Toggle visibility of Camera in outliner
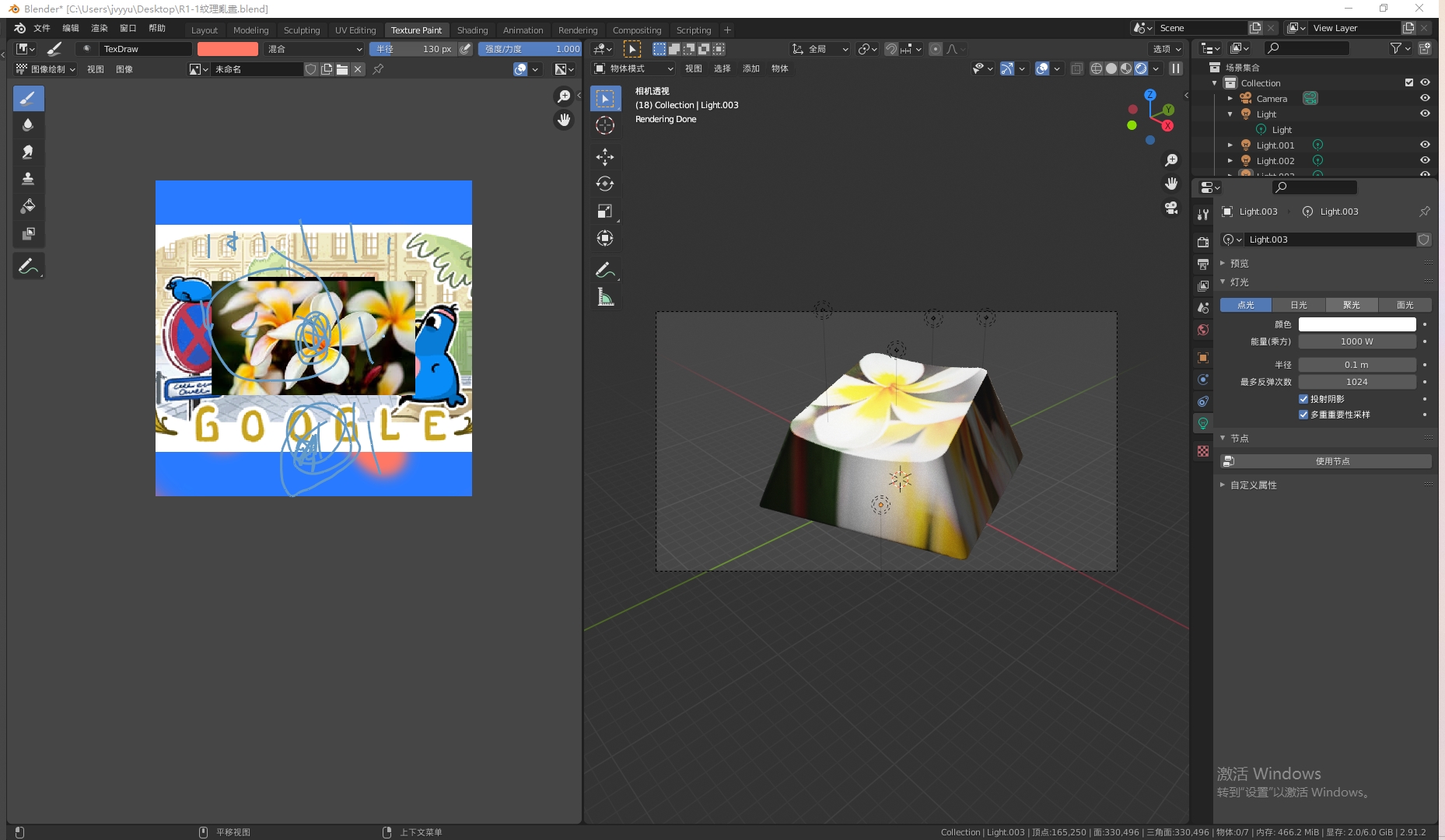Screen dimensions: 1445x840 (x=1425, y=98)
